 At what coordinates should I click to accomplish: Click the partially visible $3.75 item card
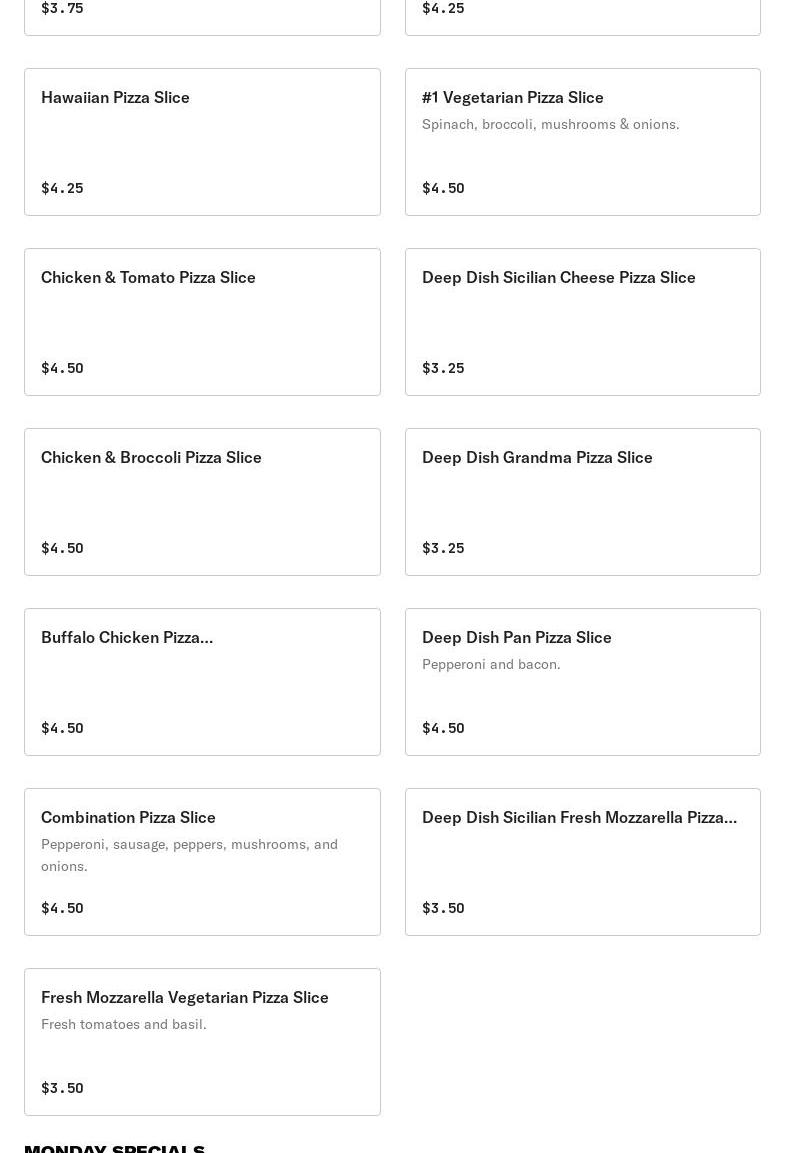[x=202, y=14]
